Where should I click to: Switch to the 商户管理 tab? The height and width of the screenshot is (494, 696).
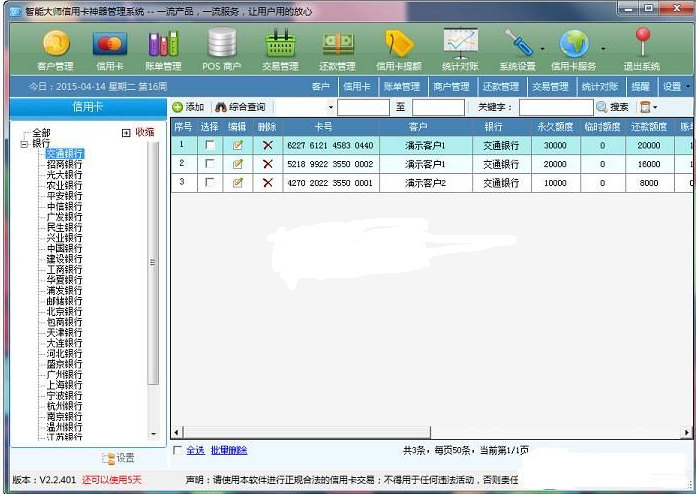[451, 87]
